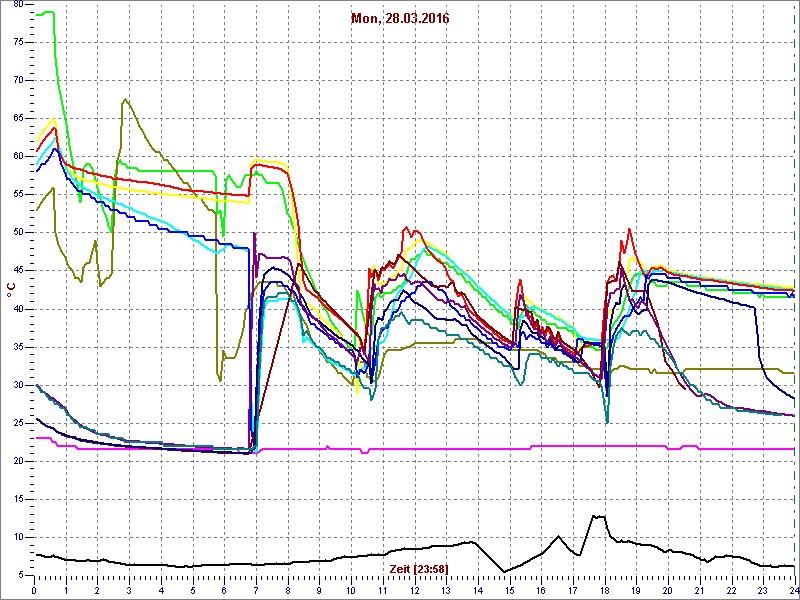Click hour 4 on the time axis
Screen dimensions: 800x600
click(x=161, y=590)
